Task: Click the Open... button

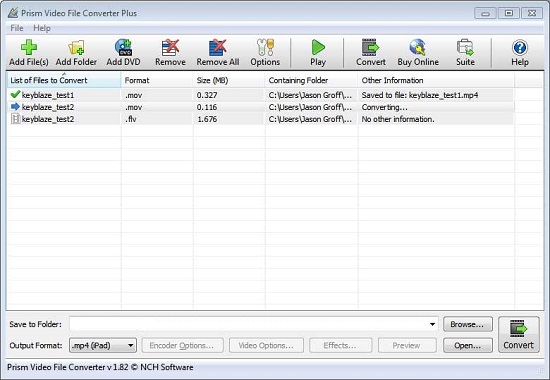Action: pos(468,346)
